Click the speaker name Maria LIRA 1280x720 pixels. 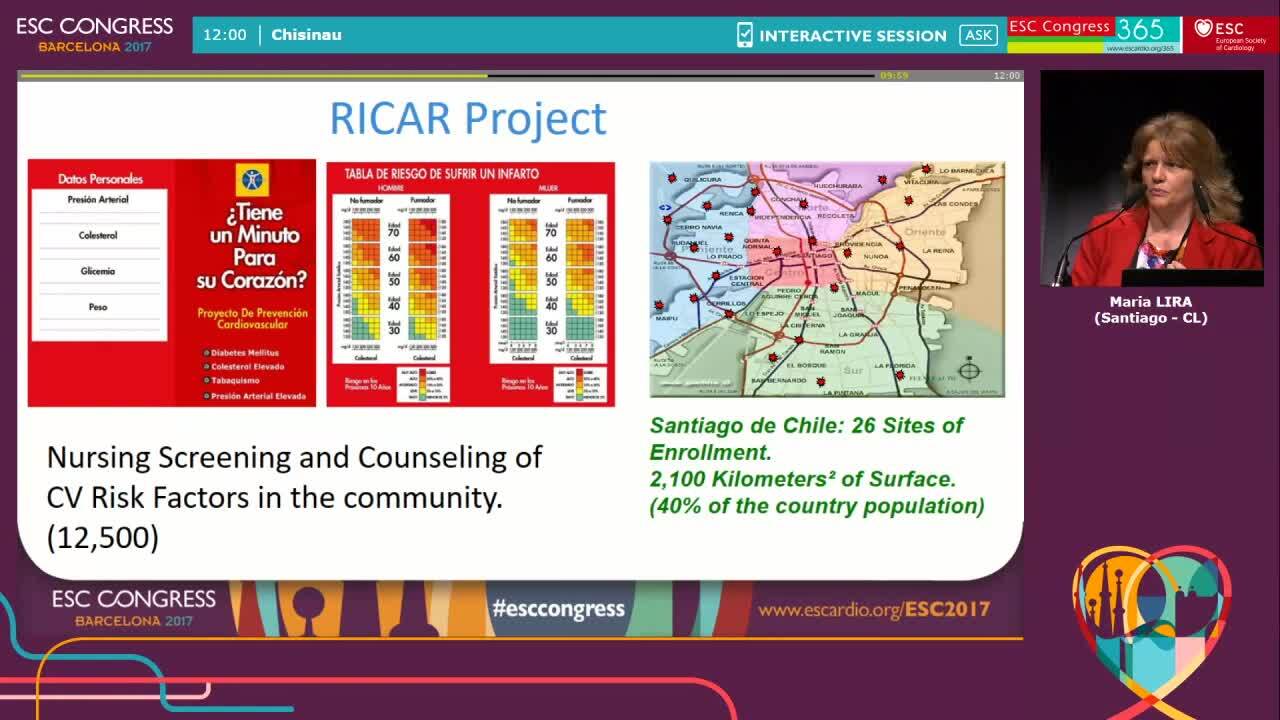1151,302
